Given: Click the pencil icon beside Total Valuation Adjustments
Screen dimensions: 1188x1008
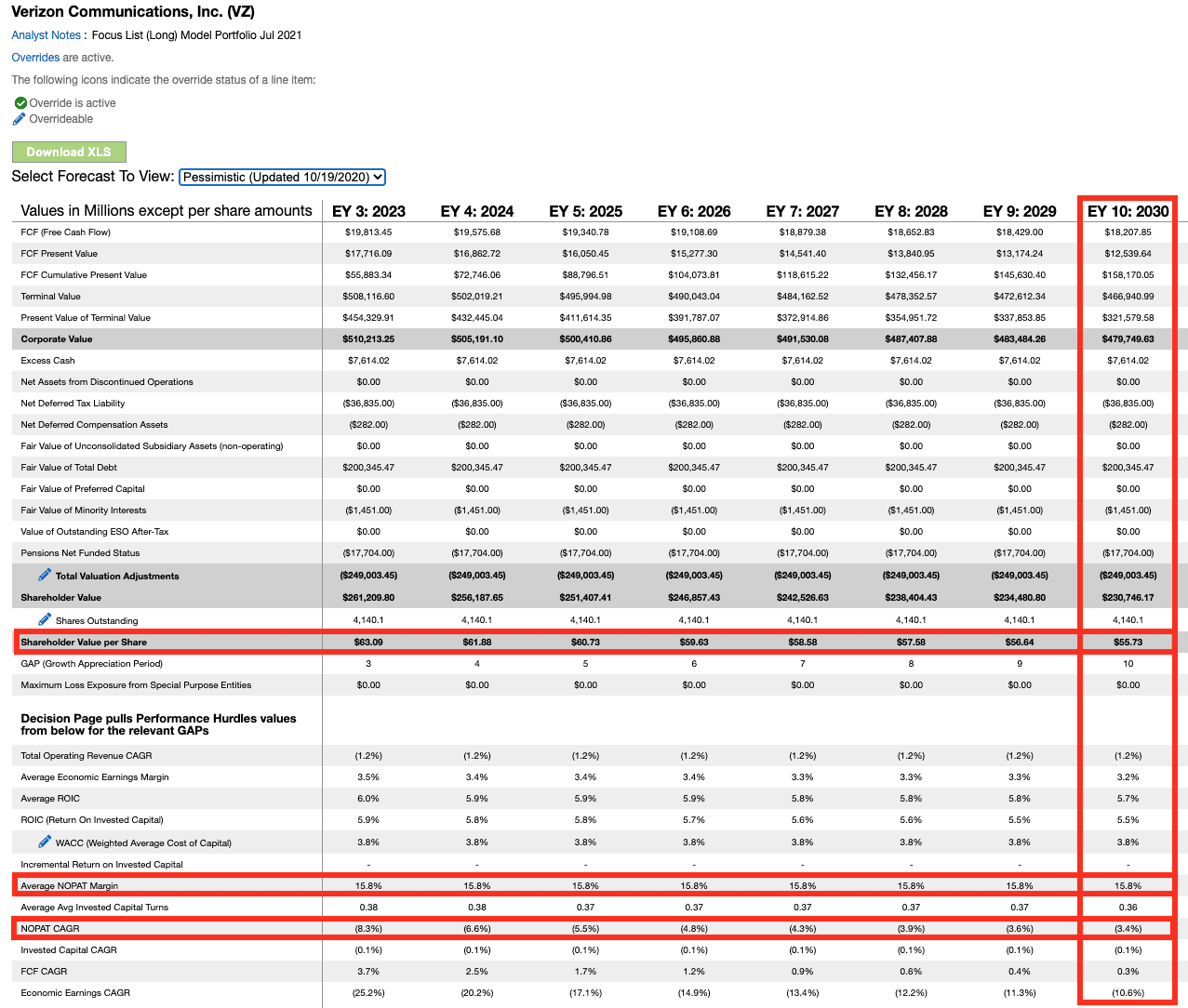Looking at the screenshot, I should [x=45, y=575].
